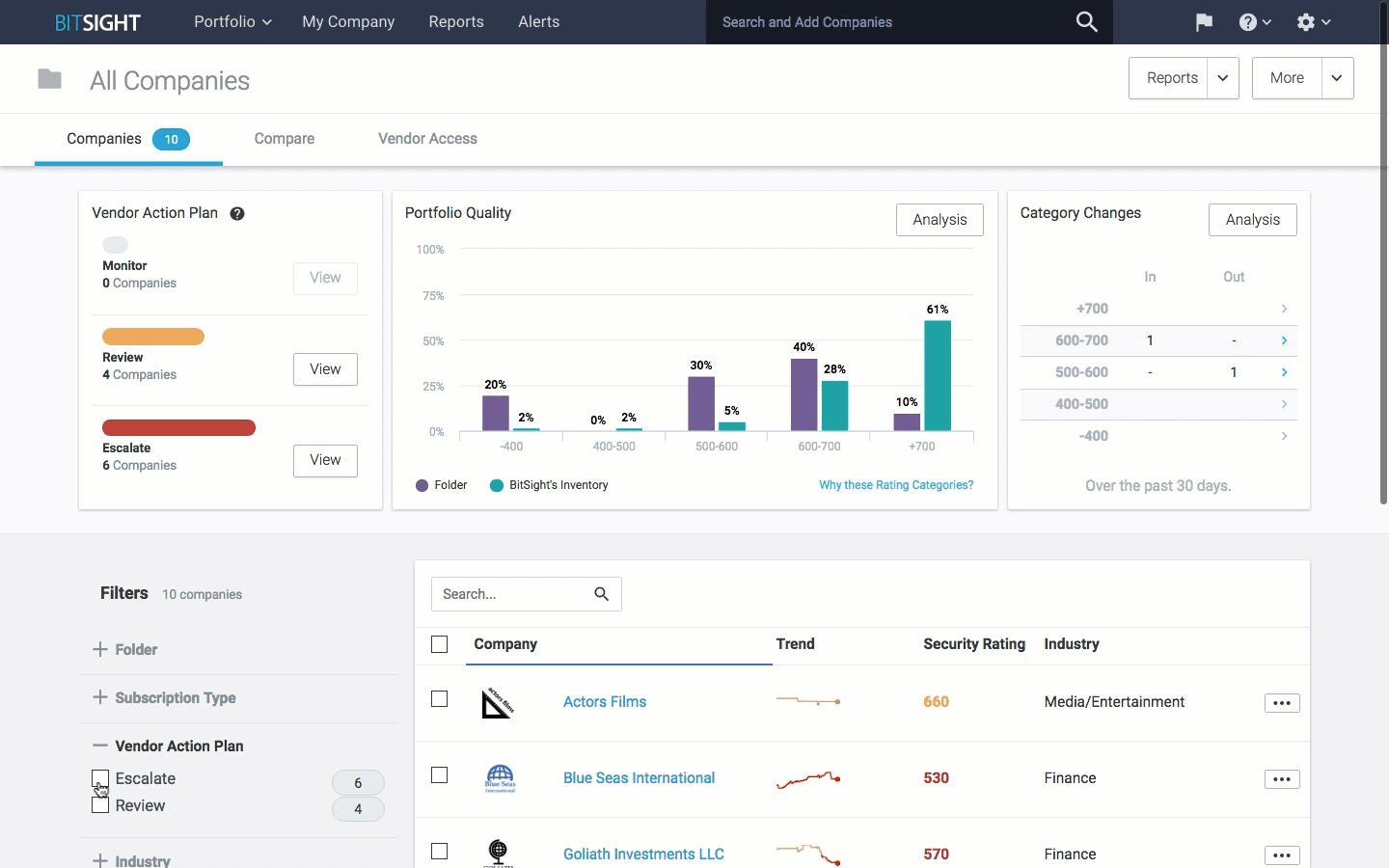
Task: Click the magnifier in the company search field
Action: [x=602, y=594]
